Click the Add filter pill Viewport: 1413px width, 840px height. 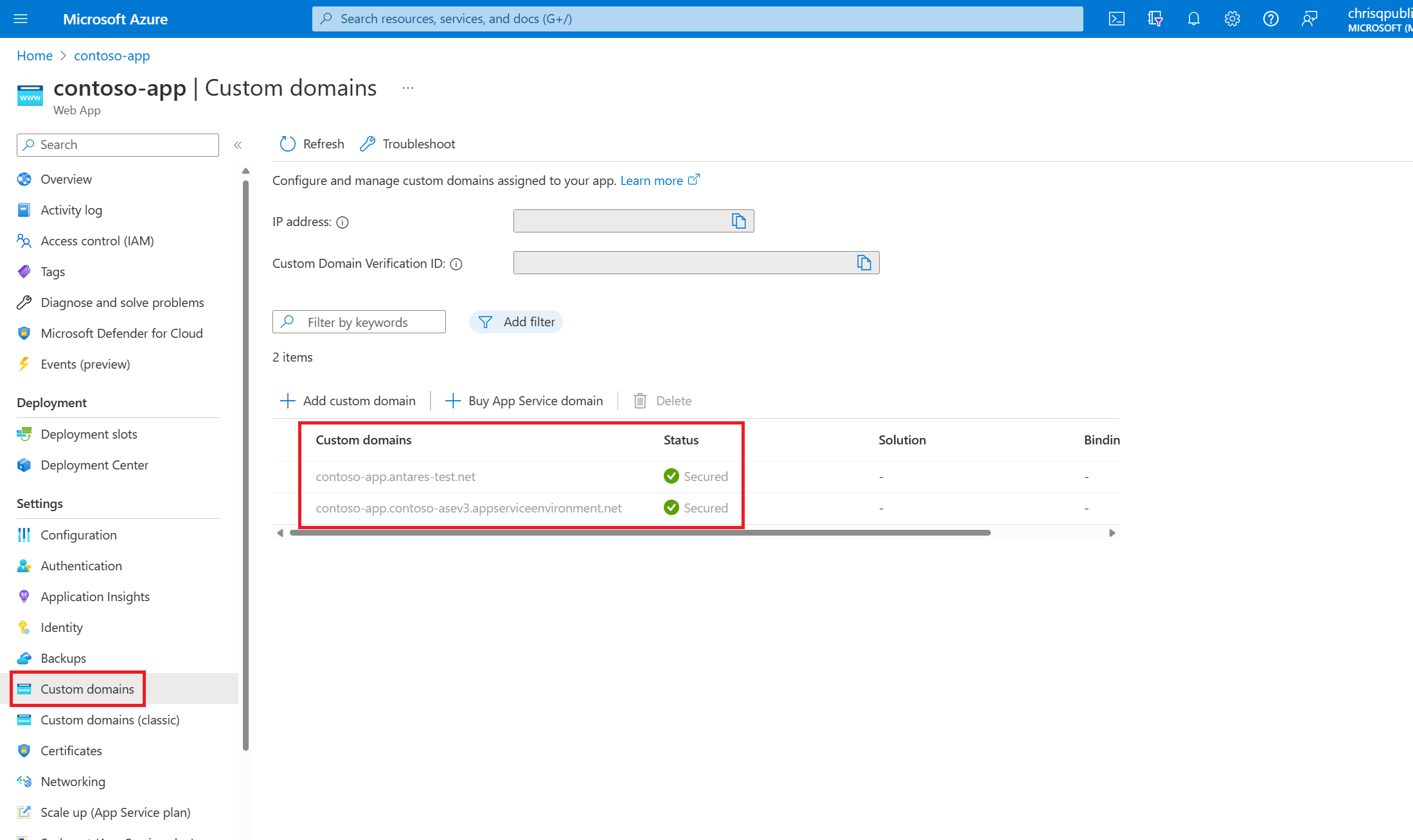(x=516, y=322)
